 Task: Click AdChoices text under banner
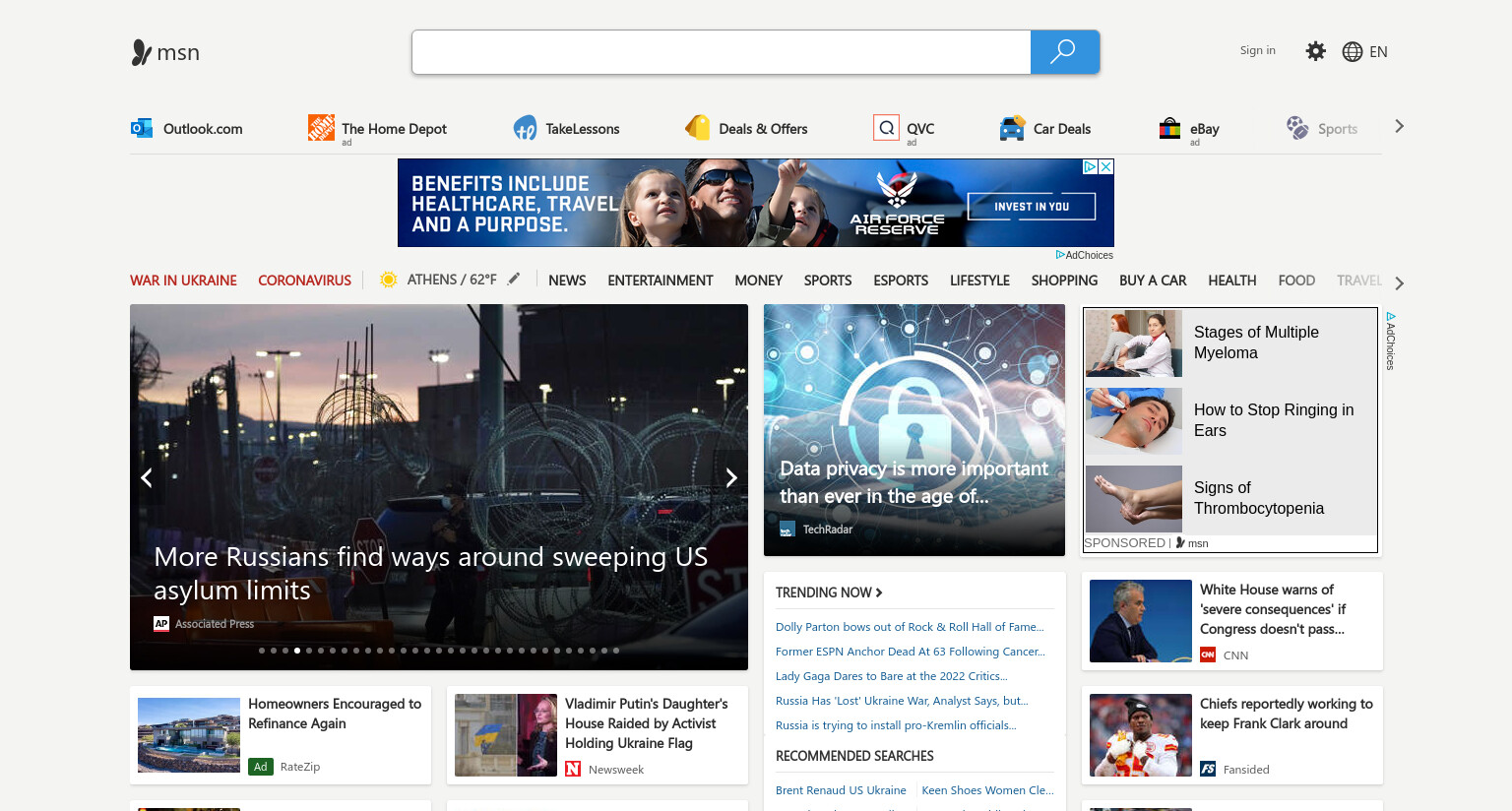1089,255
